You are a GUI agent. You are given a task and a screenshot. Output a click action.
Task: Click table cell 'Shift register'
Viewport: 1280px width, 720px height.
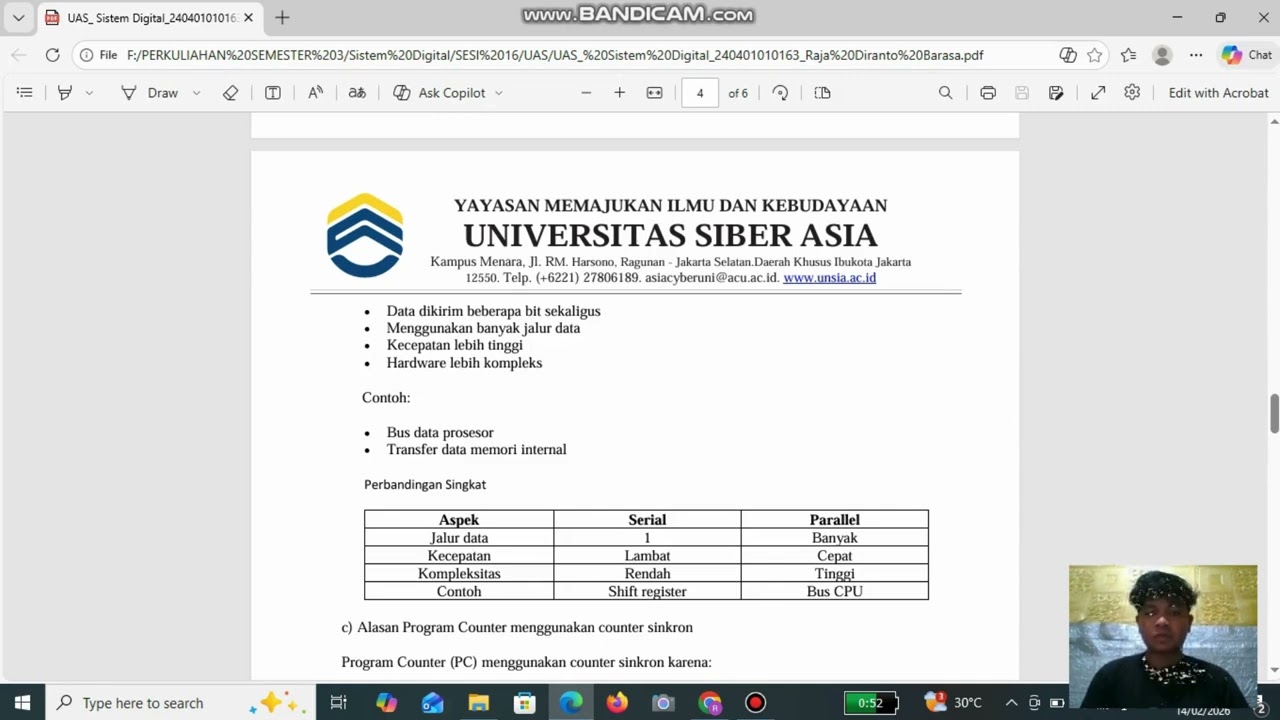[647, 591]
